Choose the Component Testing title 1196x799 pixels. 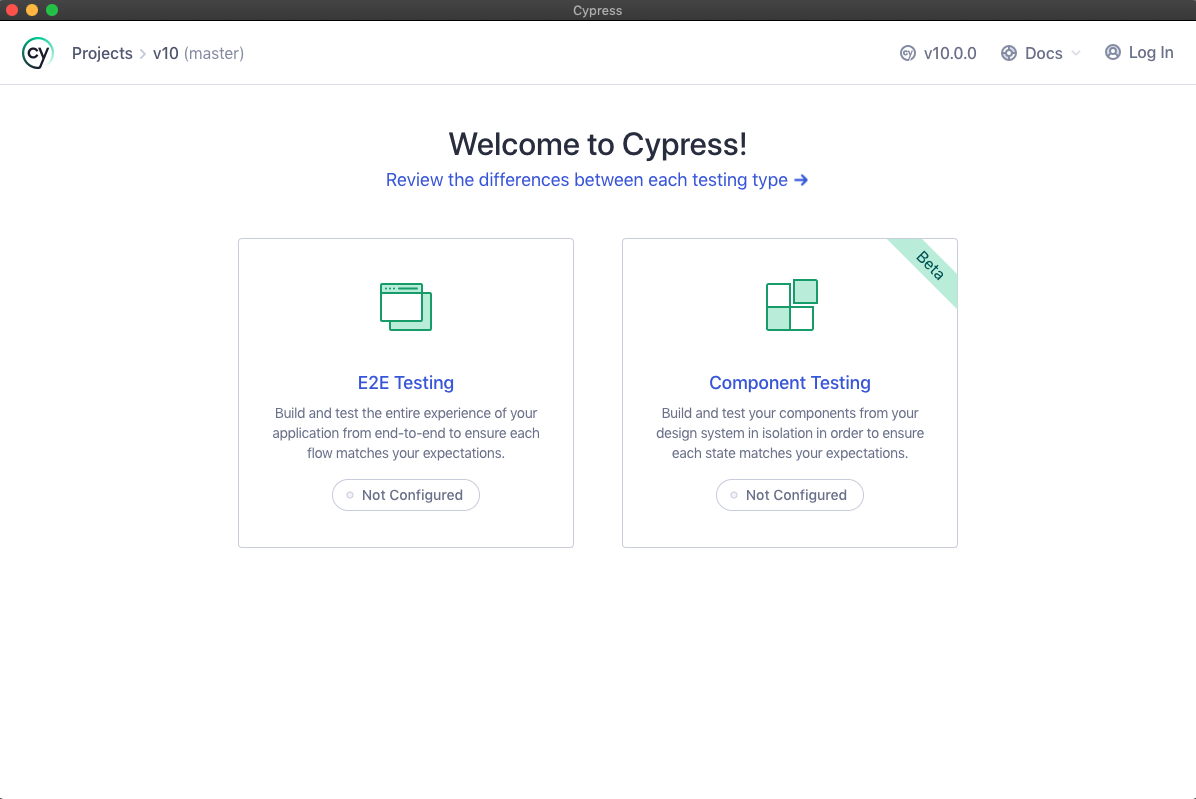click(790, 382)
